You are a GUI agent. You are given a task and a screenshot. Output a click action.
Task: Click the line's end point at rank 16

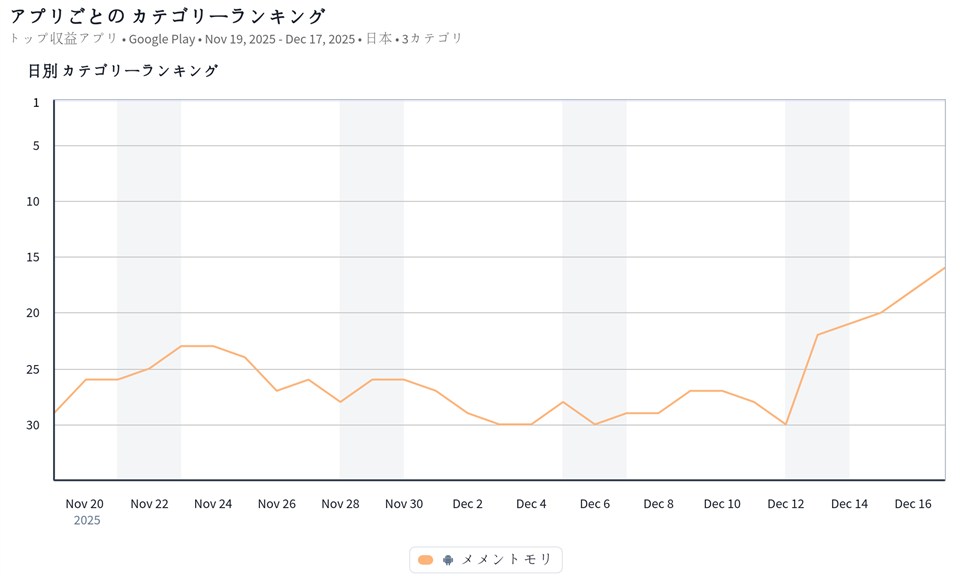point(943,268)
